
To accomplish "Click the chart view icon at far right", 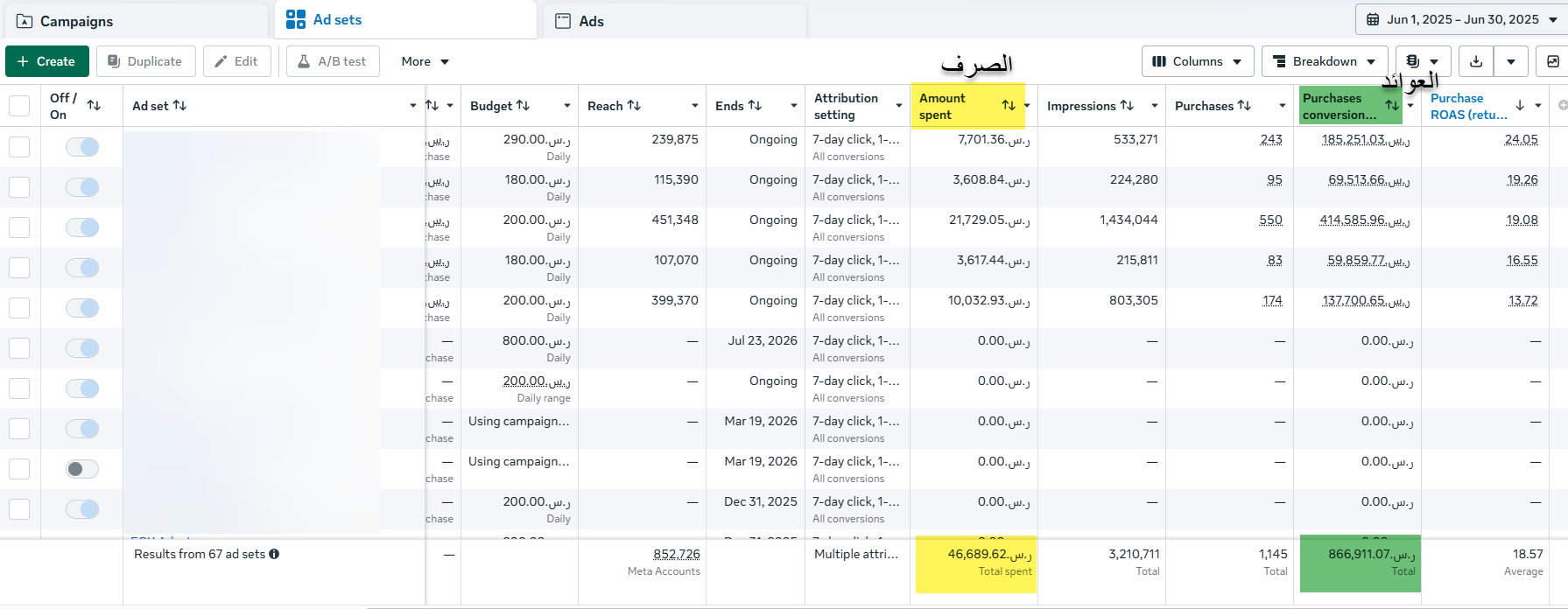I will click(x=1552, y=61).
